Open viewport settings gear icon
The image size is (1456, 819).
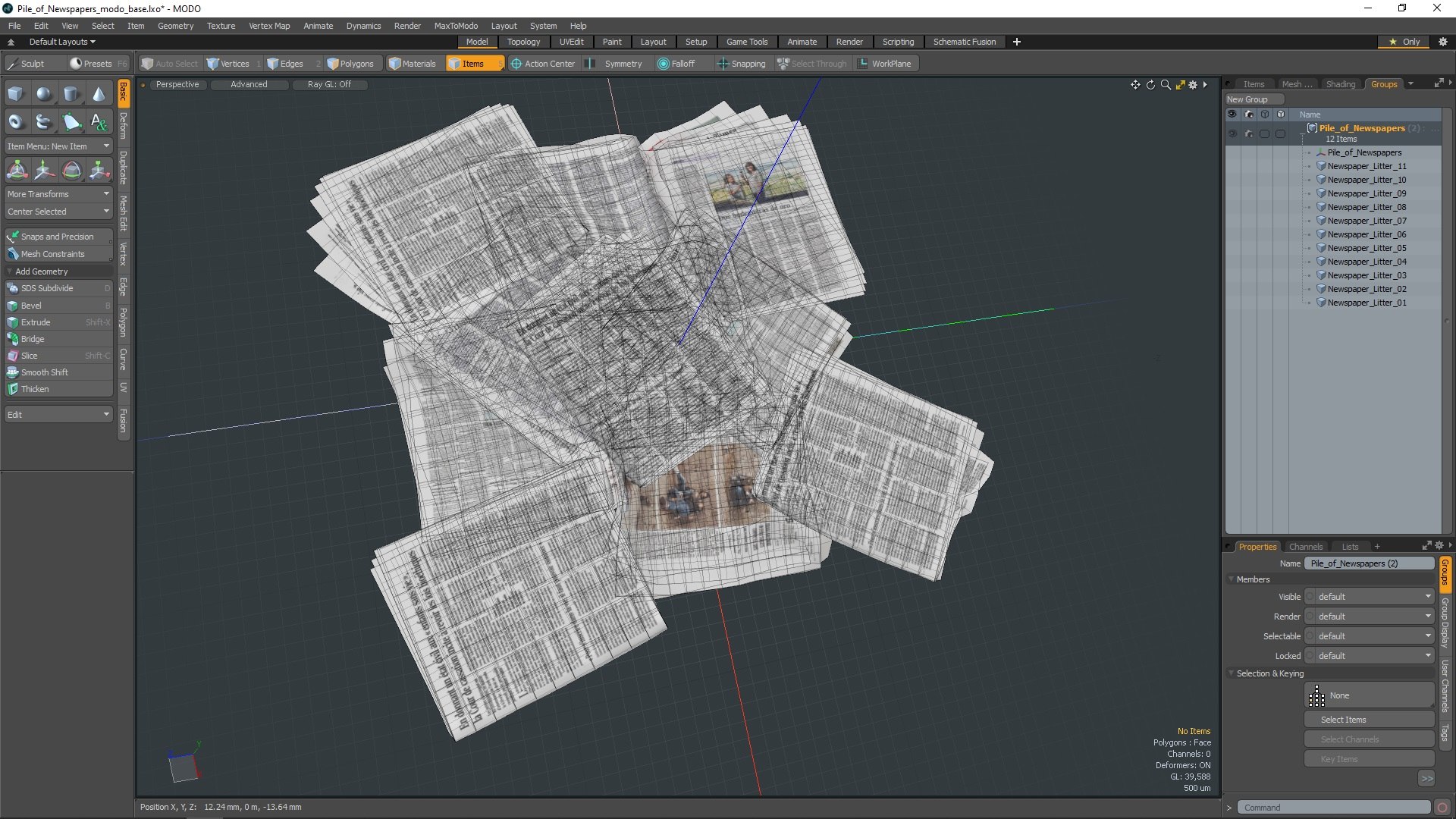(1193, 85)
